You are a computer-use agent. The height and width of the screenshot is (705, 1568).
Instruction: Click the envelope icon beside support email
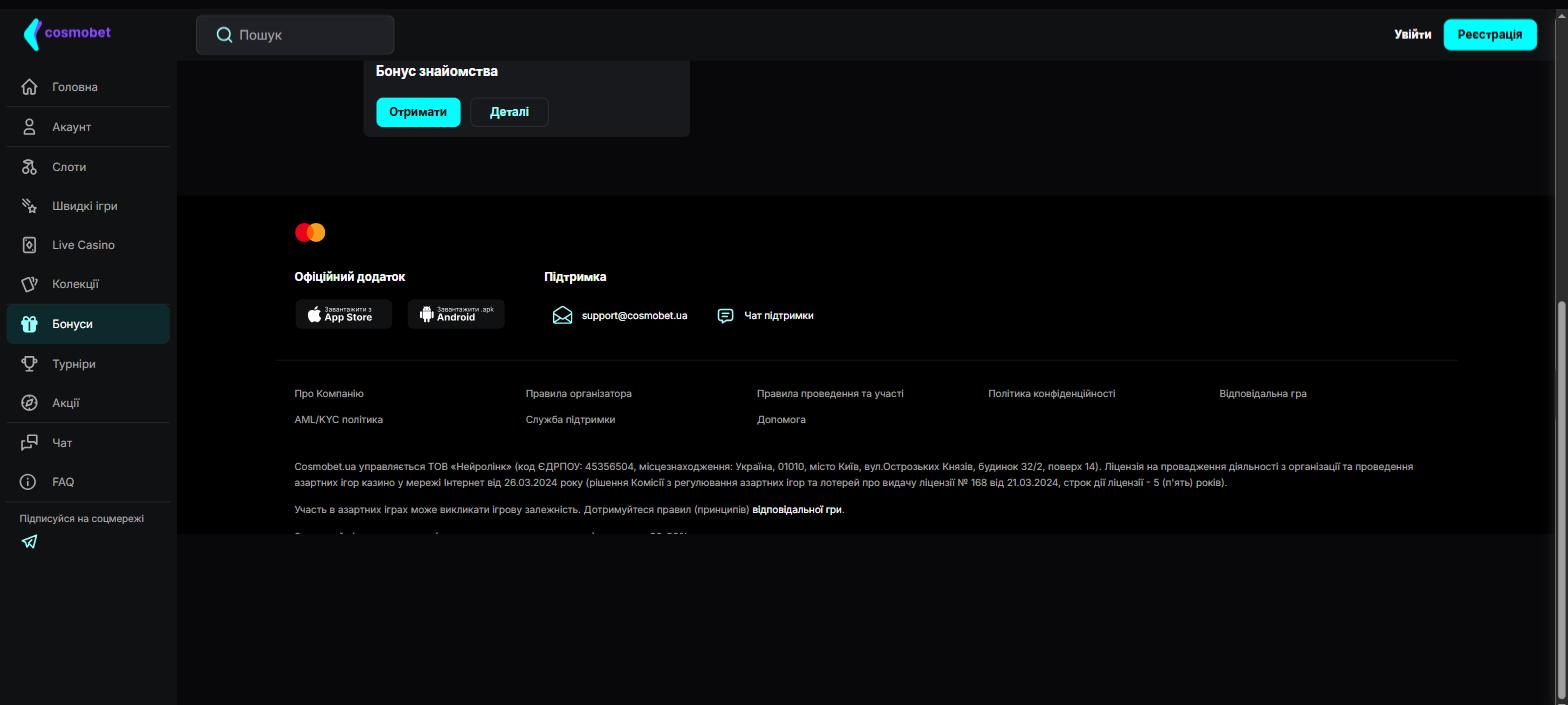[562, 316]
